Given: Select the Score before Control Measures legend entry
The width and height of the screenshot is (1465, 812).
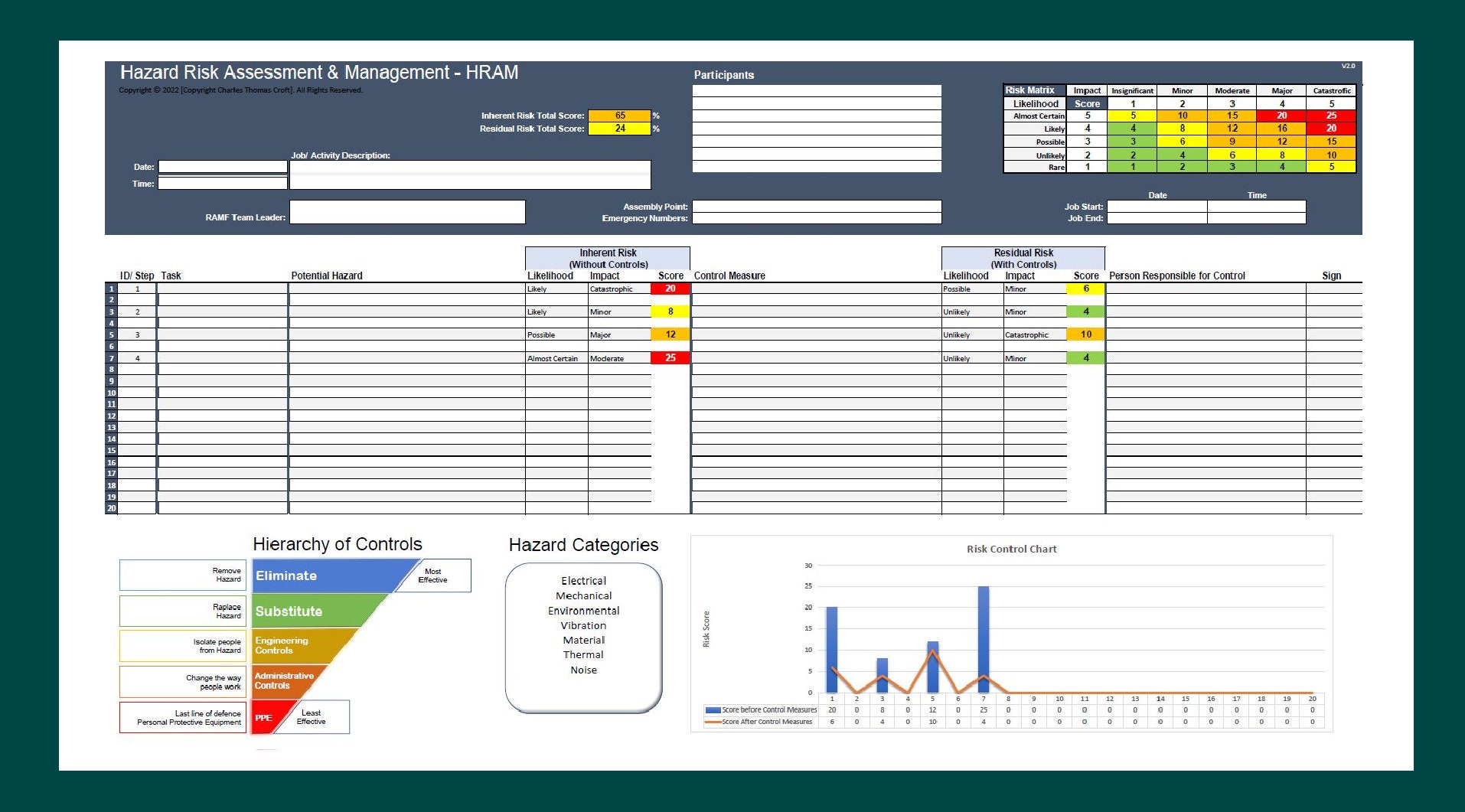Looking at the screenshot, I should (x=762, y=709).
